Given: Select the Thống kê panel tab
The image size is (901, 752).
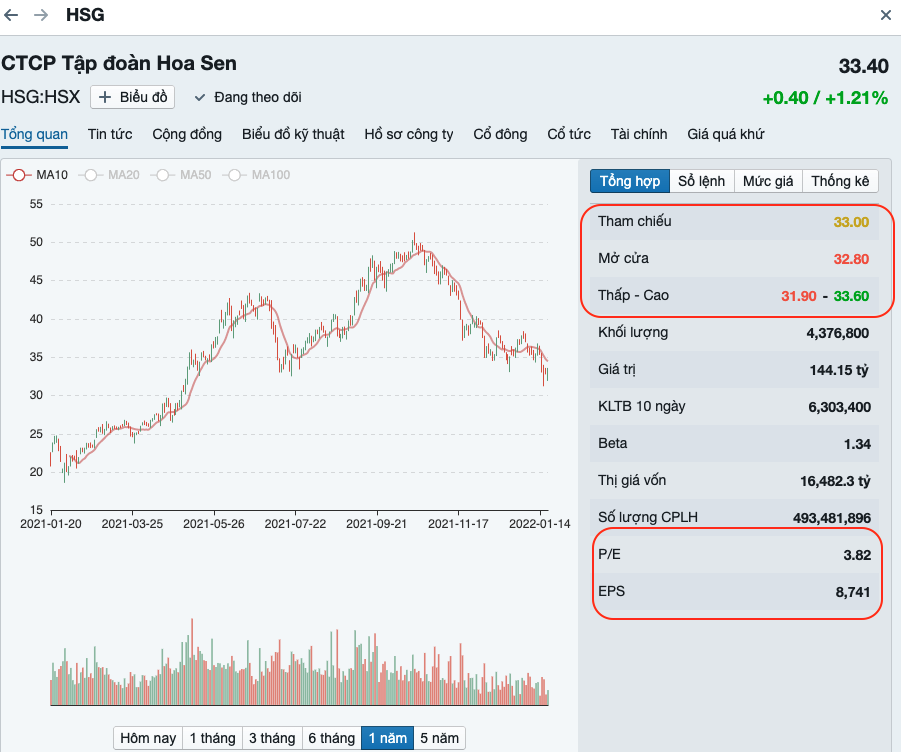Looking at the screenshot, I should (x=840, y=181).
